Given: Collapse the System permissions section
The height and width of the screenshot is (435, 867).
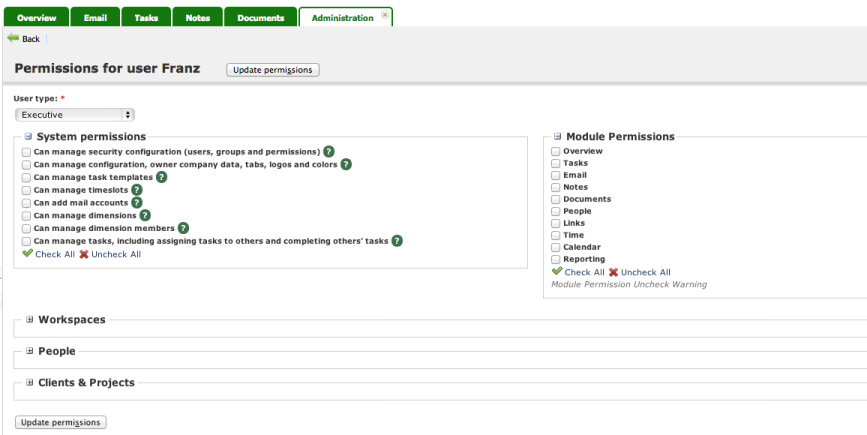Looking at the screenshot, I should (x=28, y=137).
